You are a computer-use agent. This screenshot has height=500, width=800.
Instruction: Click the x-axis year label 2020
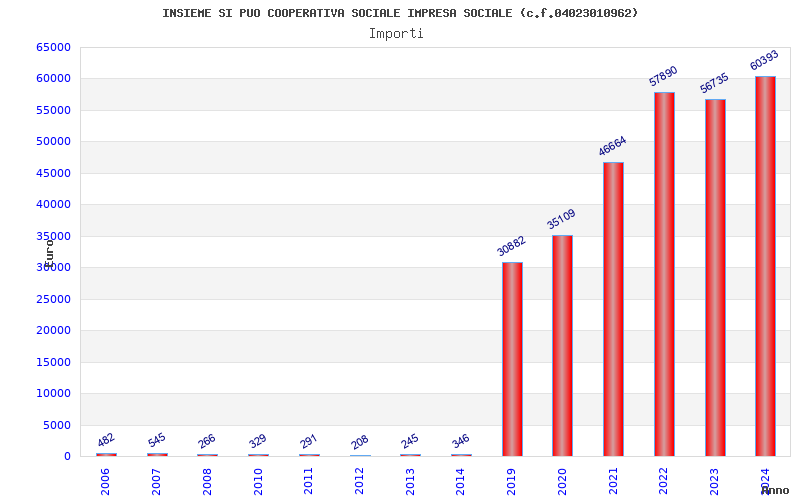coord(562,482)
